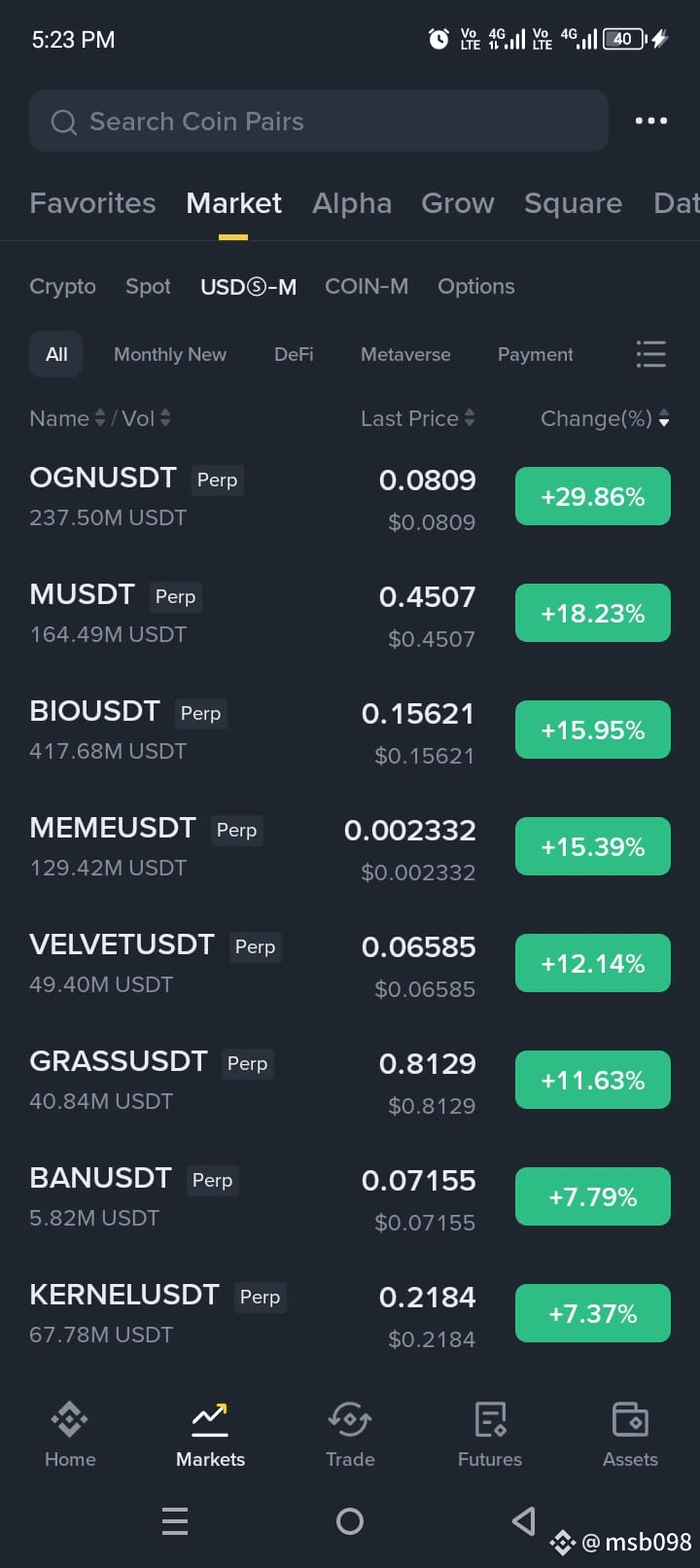This screenshot has width=700, height=1568.
Task: Select the Monthly New filter chip
Action: [x=170, y=354]
